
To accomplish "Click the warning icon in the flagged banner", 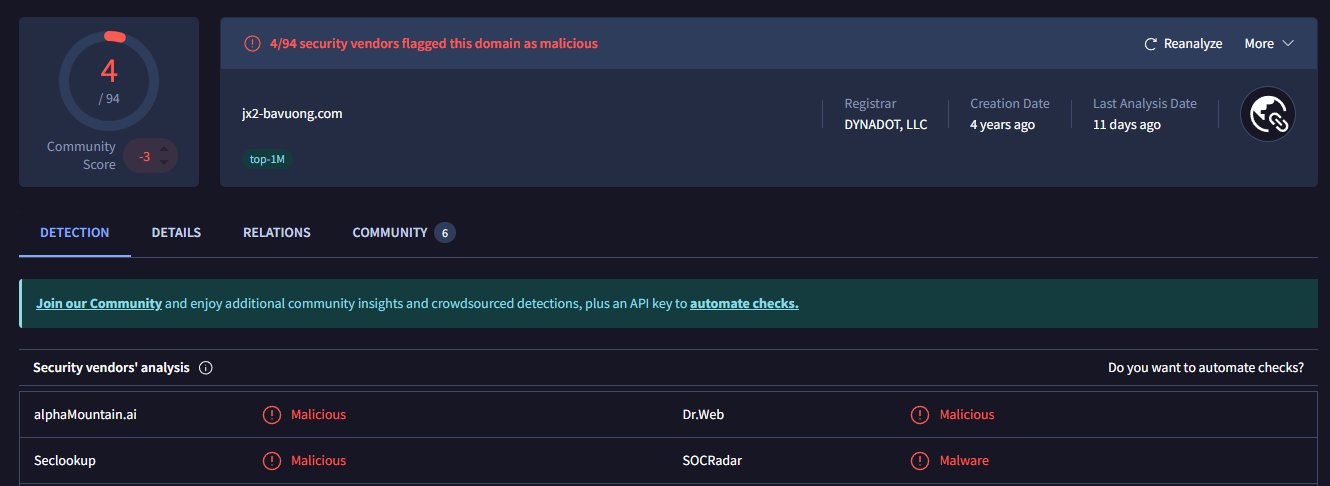I will pos(252,44).
